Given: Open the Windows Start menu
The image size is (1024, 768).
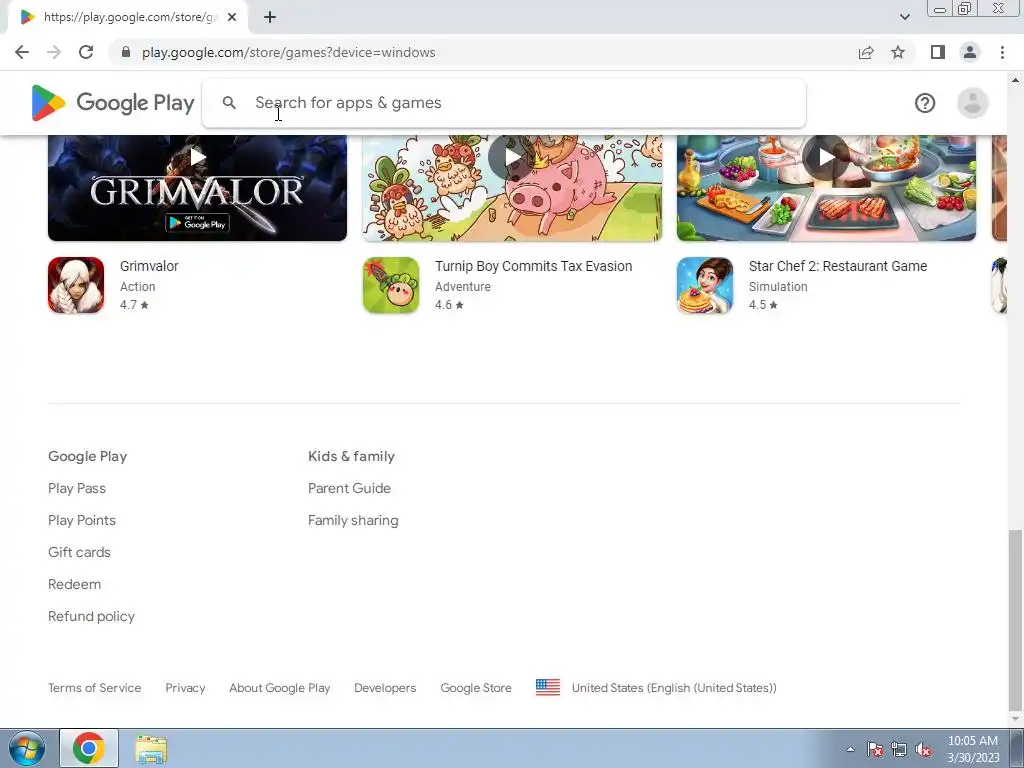Looking at the screenshot, I should [26, 748].
